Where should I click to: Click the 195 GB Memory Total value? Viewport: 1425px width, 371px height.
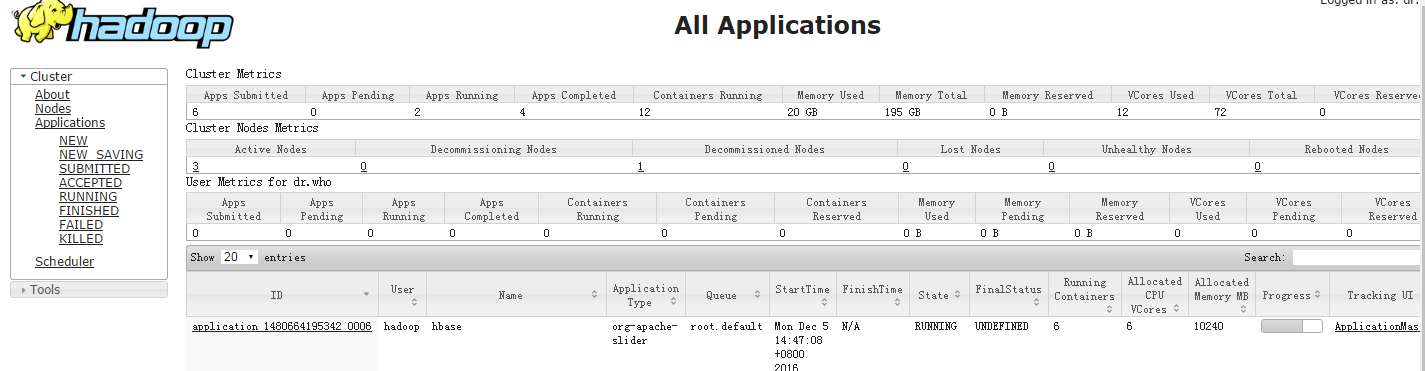[x=902, y=112]
